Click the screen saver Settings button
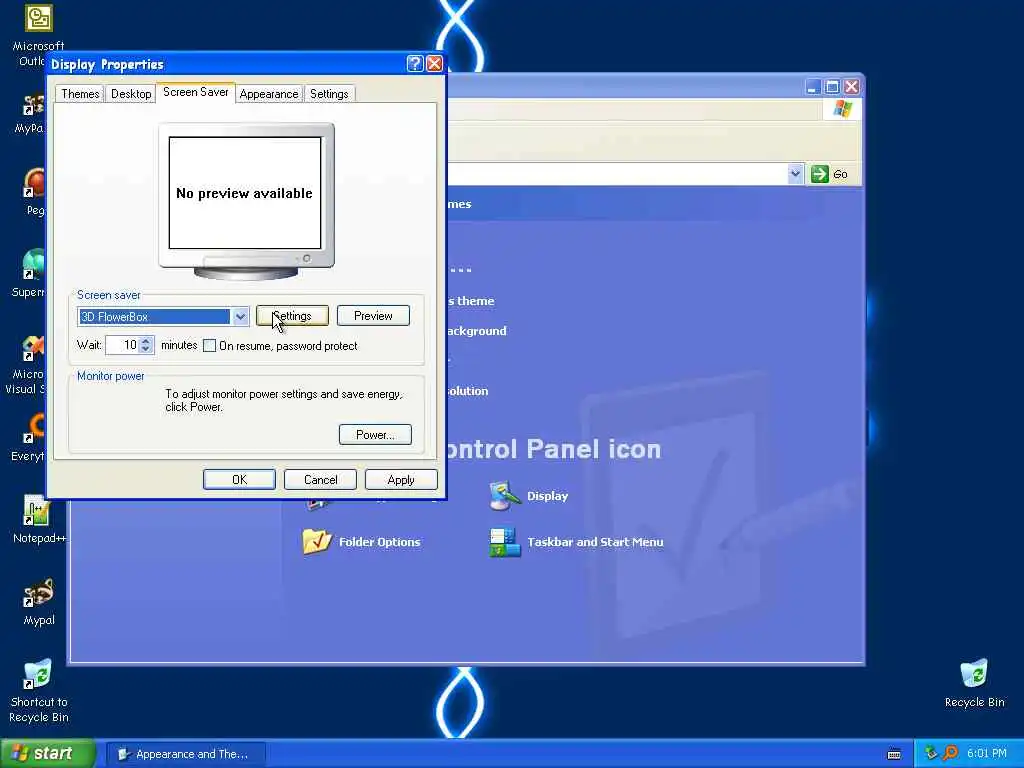This screenshot has width=1024, height=768. pyautogui.click(x=292, y=316)
